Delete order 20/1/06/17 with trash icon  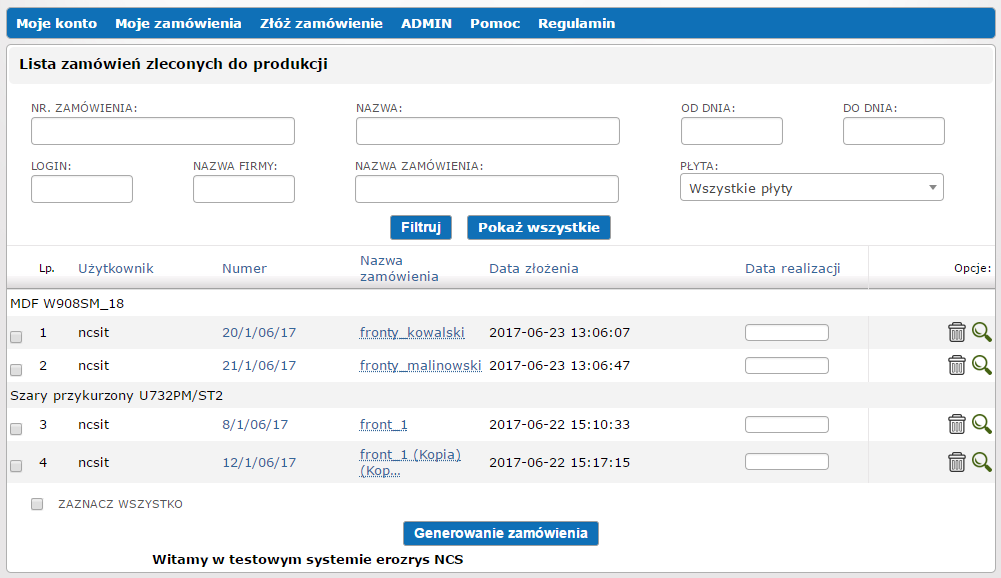click(x=956, y=333)
